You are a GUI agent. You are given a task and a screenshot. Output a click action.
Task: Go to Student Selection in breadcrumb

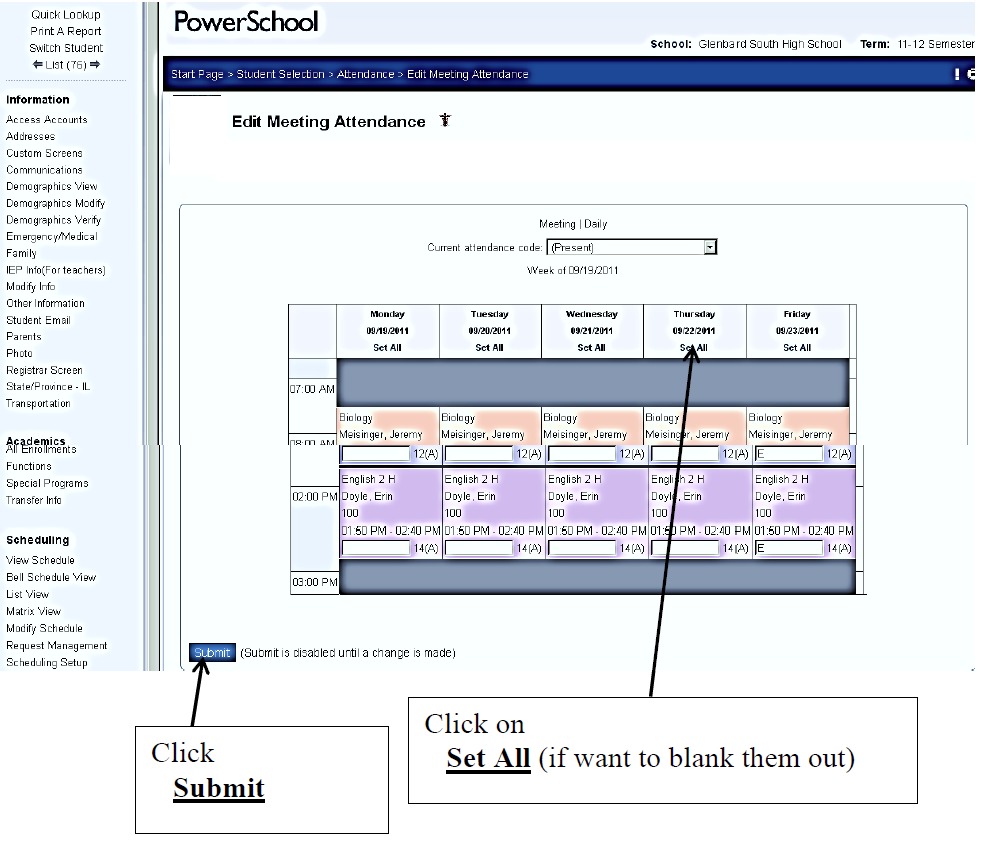tap(280, 74)
